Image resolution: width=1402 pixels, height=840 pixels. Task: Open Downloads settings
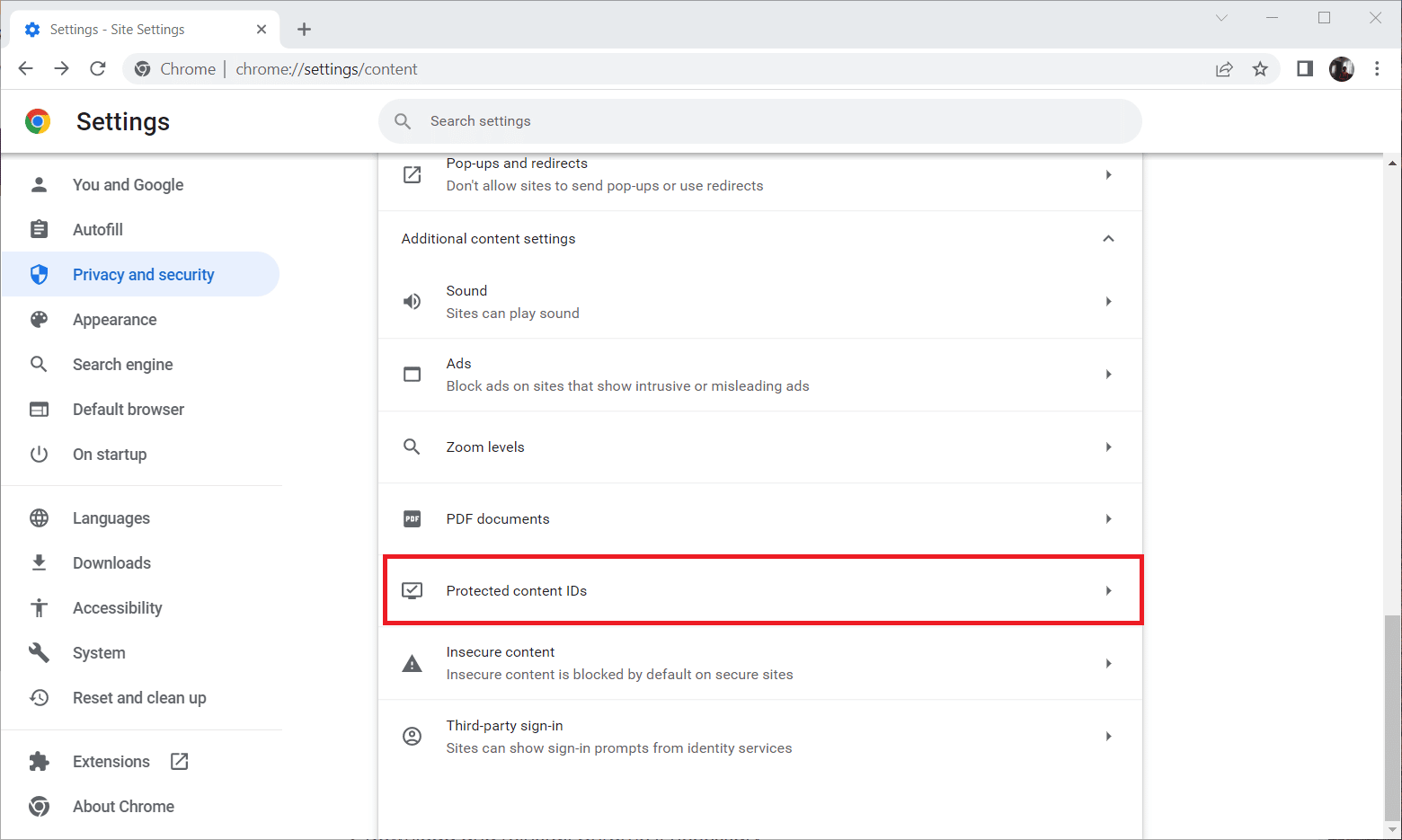click(140, 562)
